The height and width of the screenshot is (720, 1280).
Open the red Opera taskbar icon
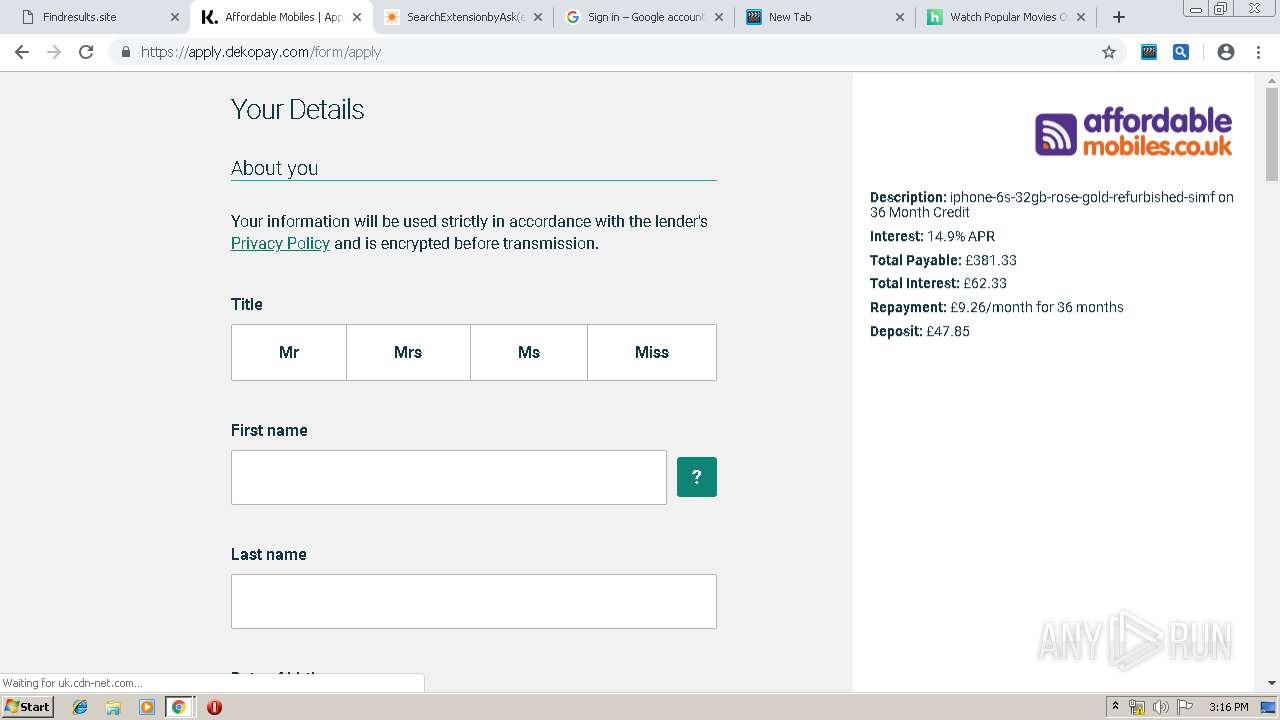(x=214, y=707)
